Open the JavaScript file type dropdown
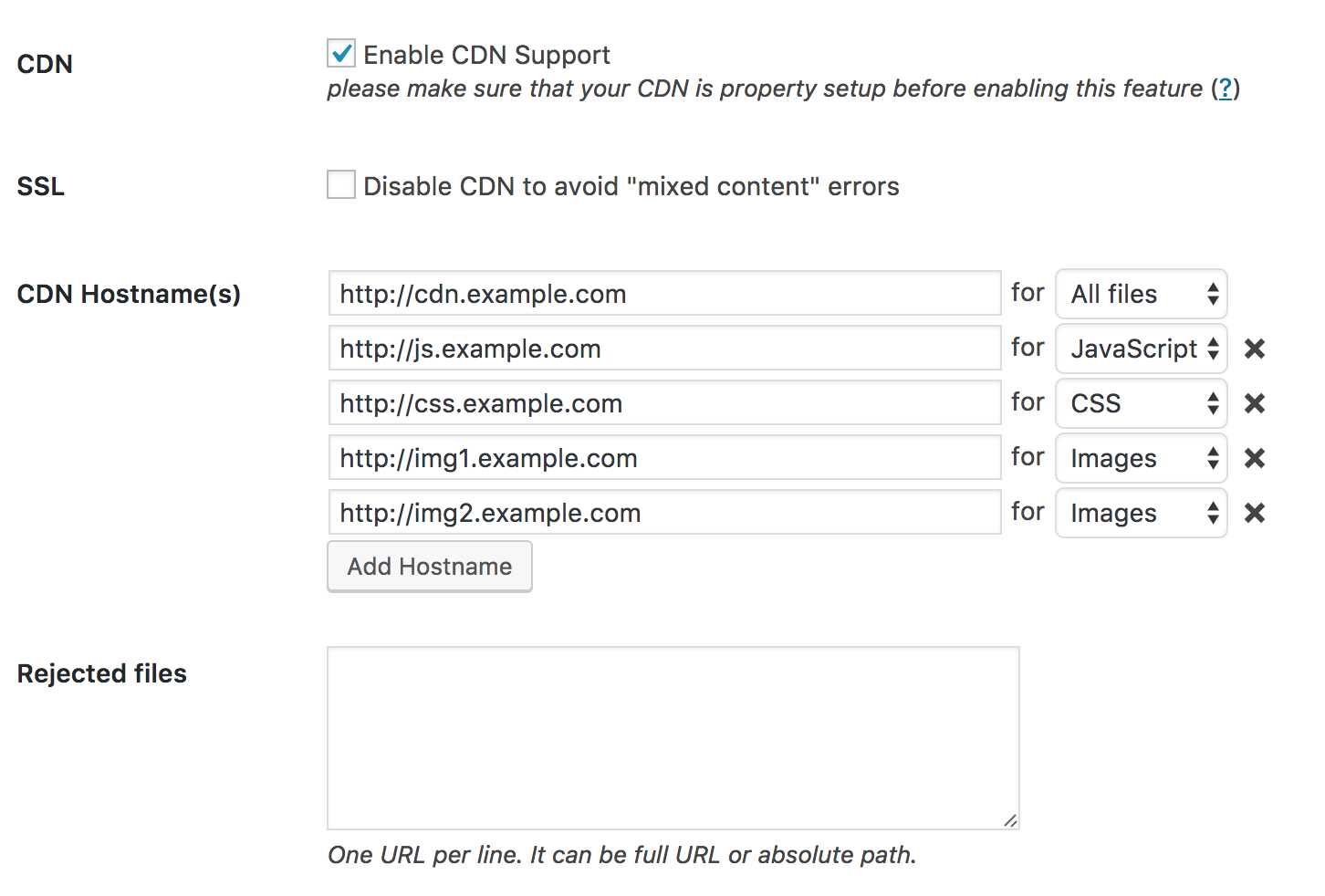Viewport: 1325px width, 896px height. (x=1141, y=349)
